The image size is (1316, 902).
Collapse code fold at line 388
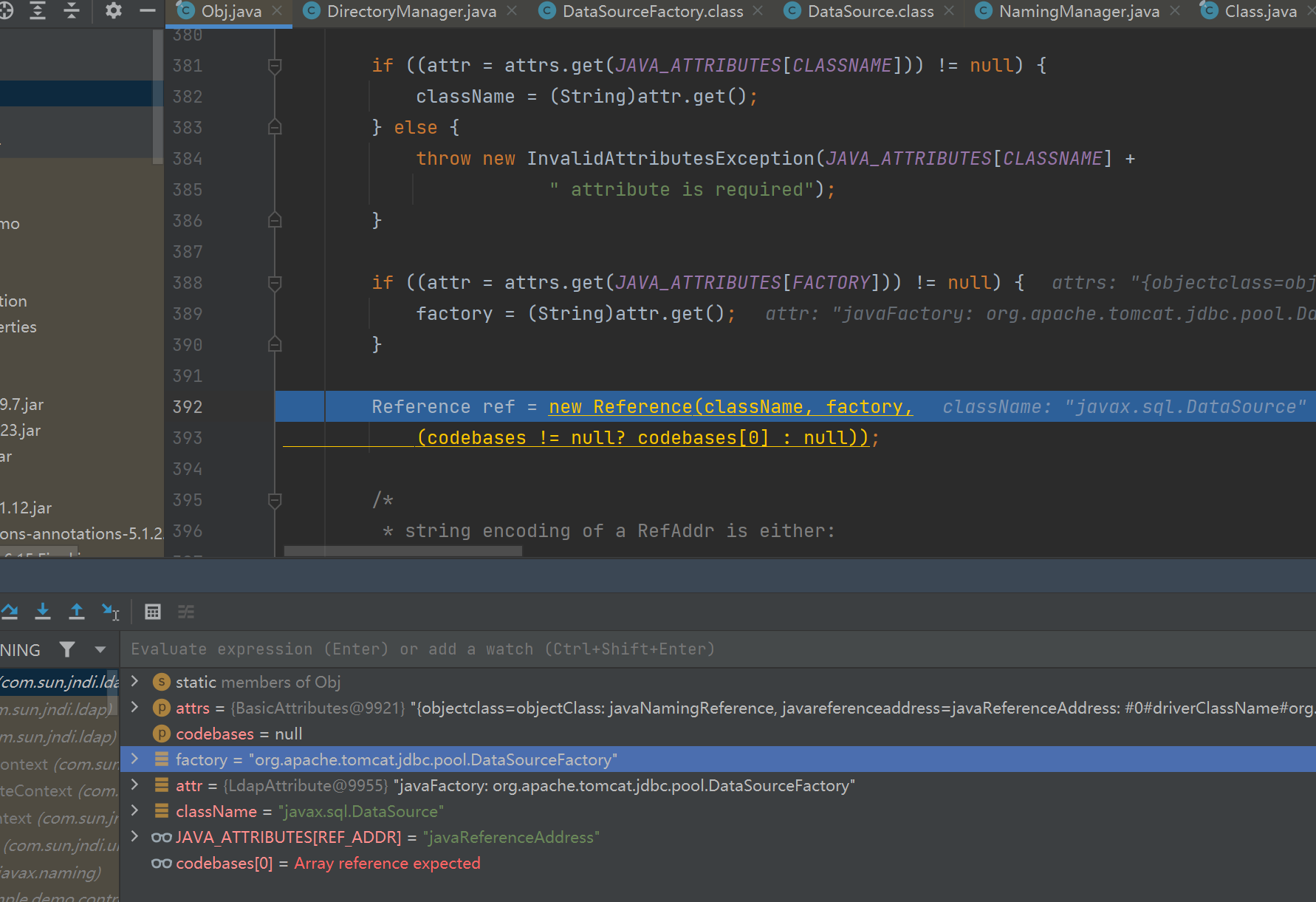pyautogui.click(x=275, y=284)
